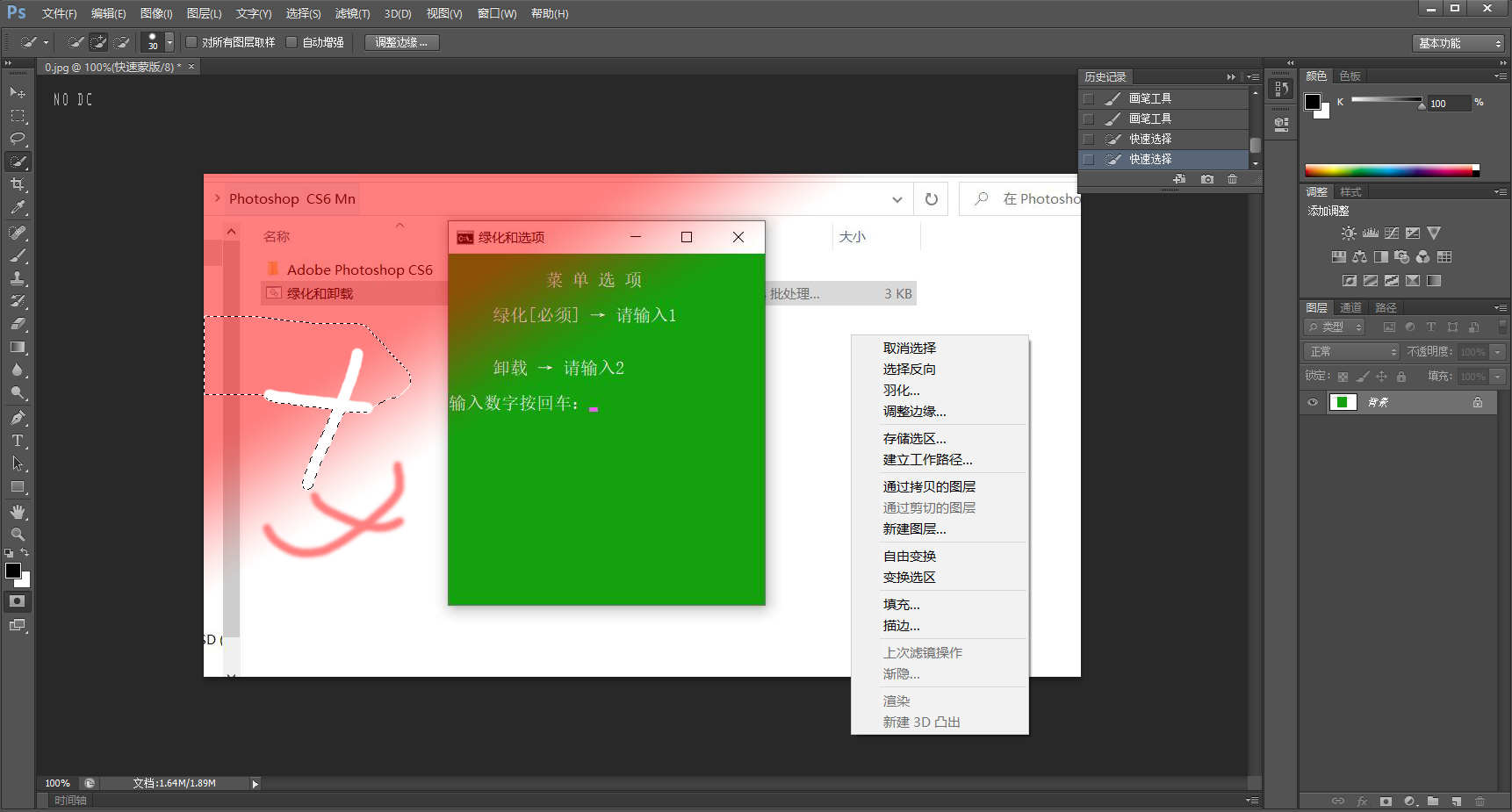
Task: Select the Gradient tool
Action: pos(18,347)
